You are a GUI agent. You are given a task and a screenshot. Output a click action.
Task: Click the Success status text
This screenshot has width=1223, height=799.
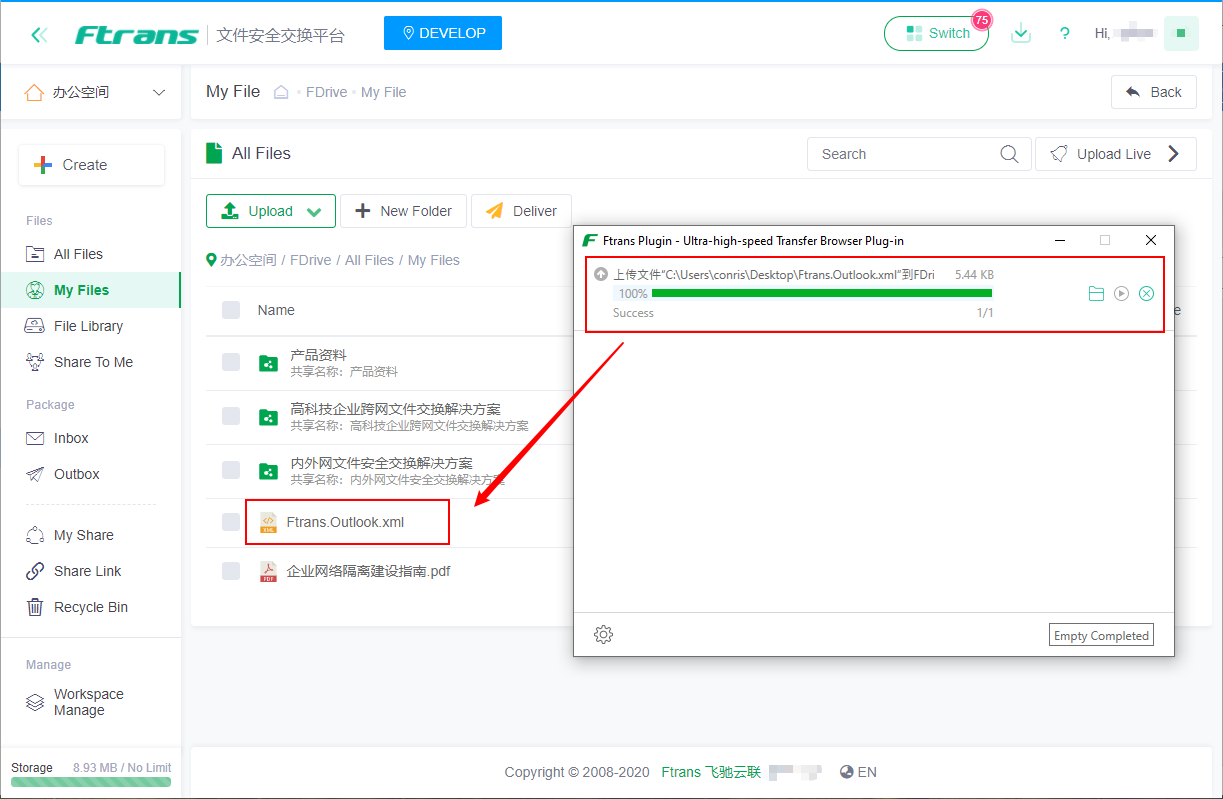pos(633,313)
